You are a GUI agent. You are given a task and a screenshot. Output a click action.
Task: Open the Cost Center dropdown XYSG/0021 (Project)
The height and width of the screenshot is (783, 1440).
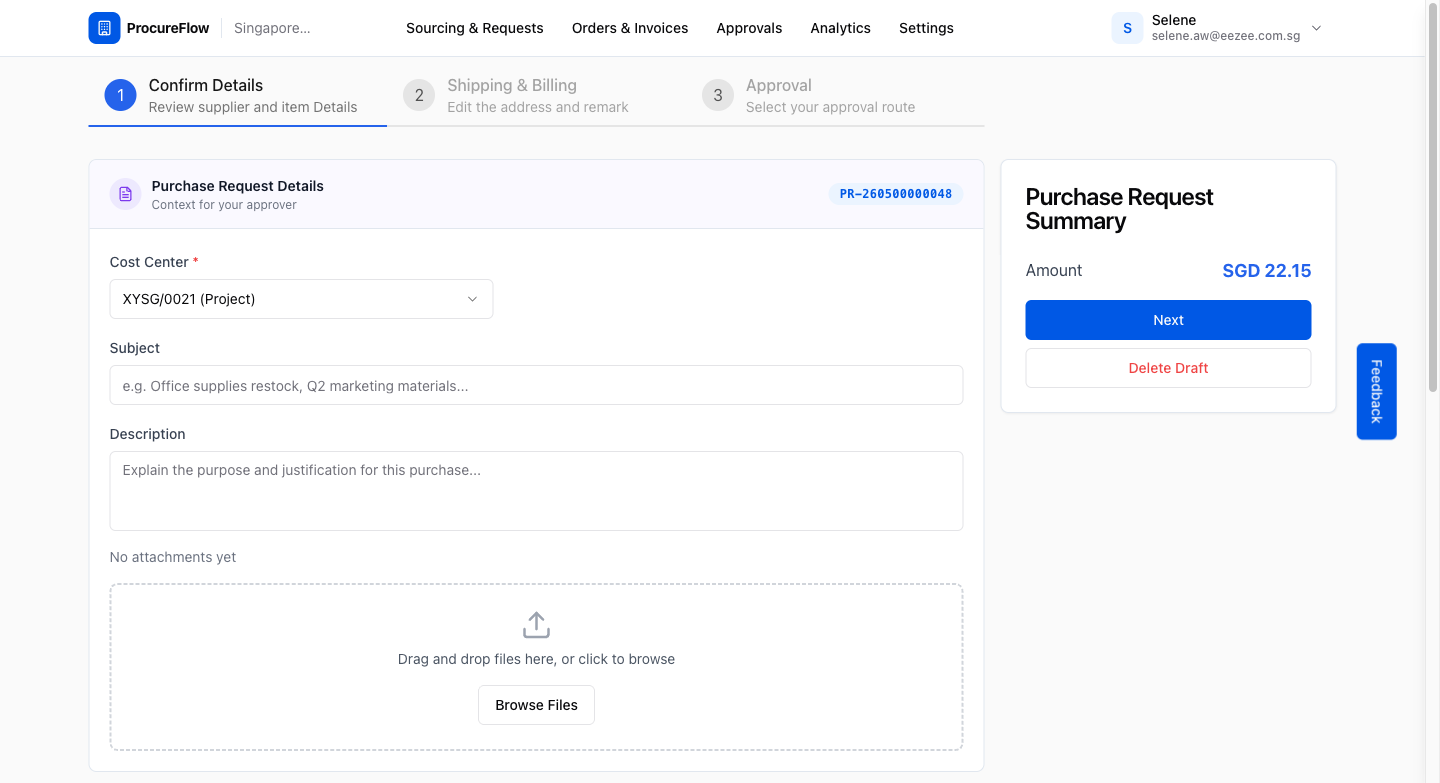click(301, 299)
